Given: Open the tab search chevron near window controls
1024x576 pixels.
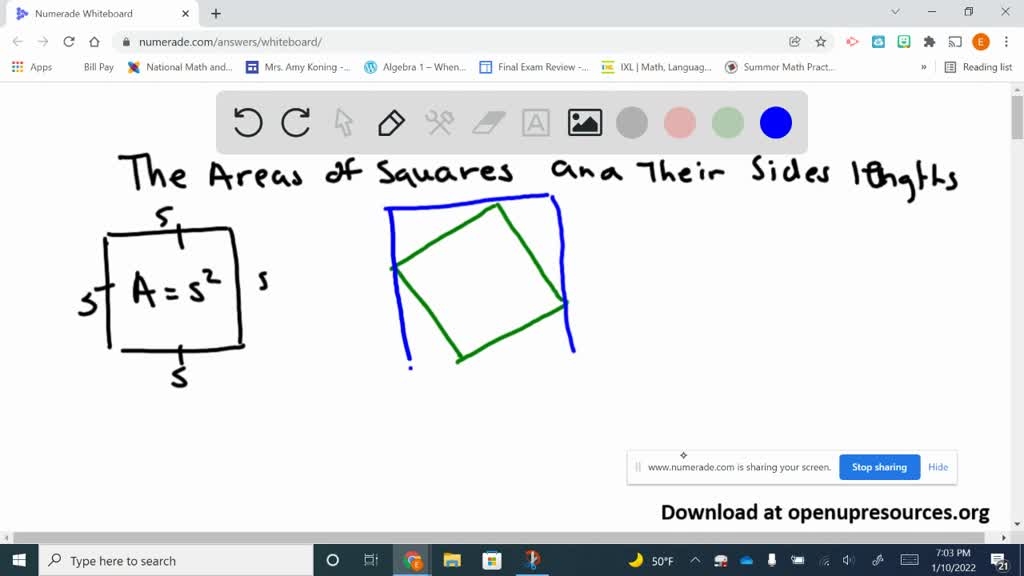Looking at the screenshot, I should [x=893, y=13].
